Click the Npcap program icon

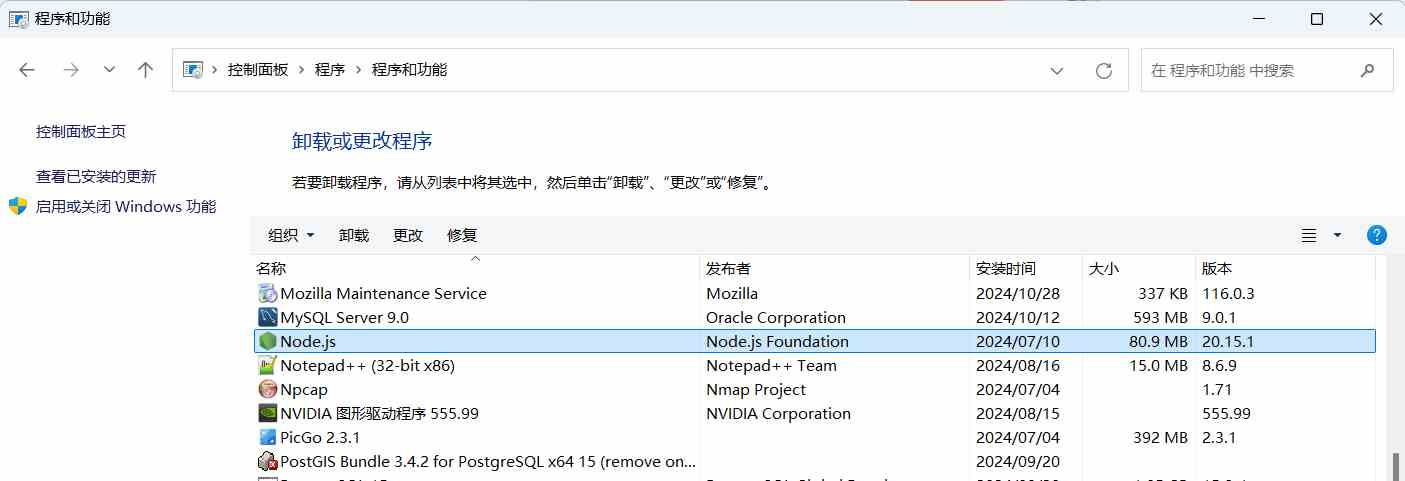click(267, 389)
